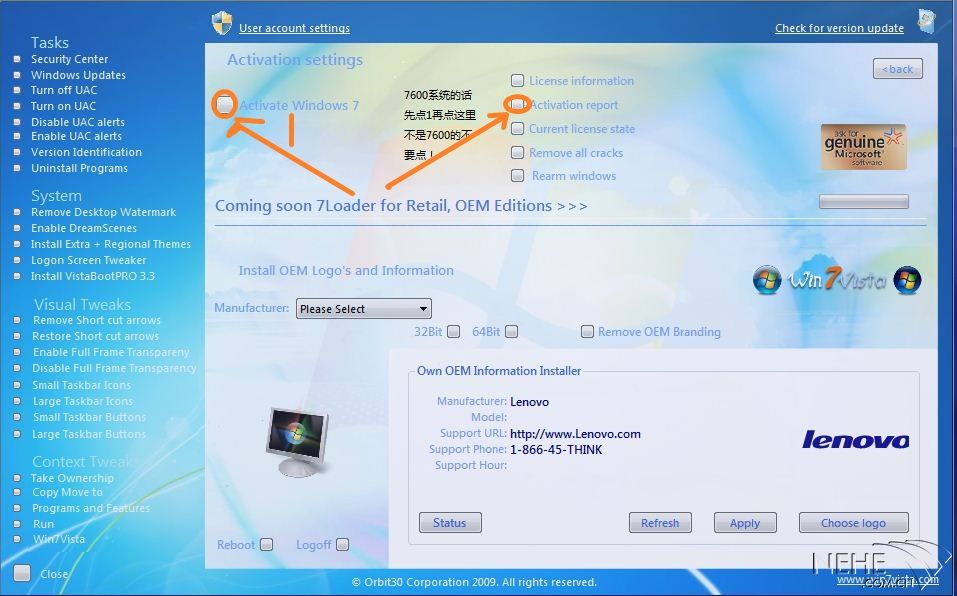The image size is (957, 596).
Task: Select Remove Desktop Watermark
Action: coord(103,212)
